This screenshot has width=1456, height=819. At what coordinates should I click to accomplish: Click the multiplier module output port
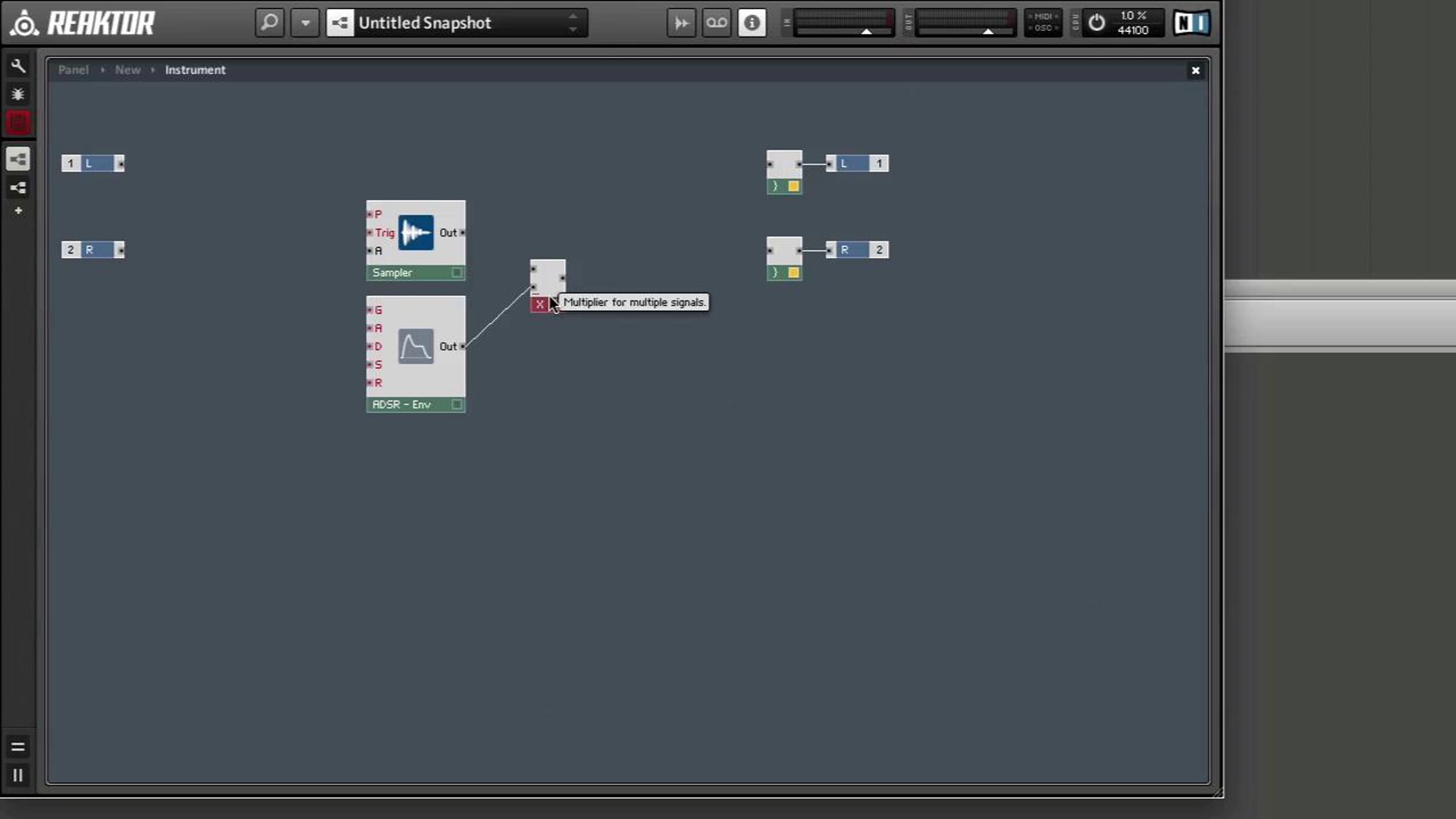click(x=562, y=278)
